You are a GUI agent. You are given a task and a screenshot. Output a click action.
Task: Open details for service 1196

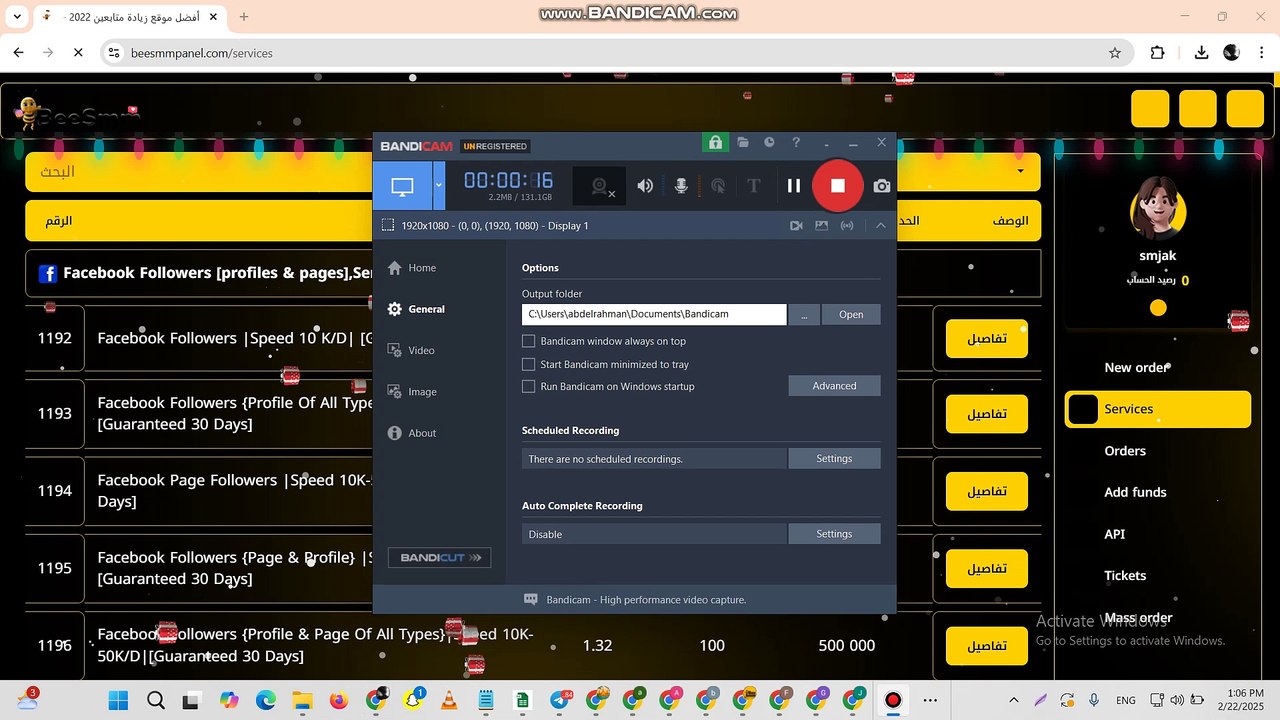point(986,645)
